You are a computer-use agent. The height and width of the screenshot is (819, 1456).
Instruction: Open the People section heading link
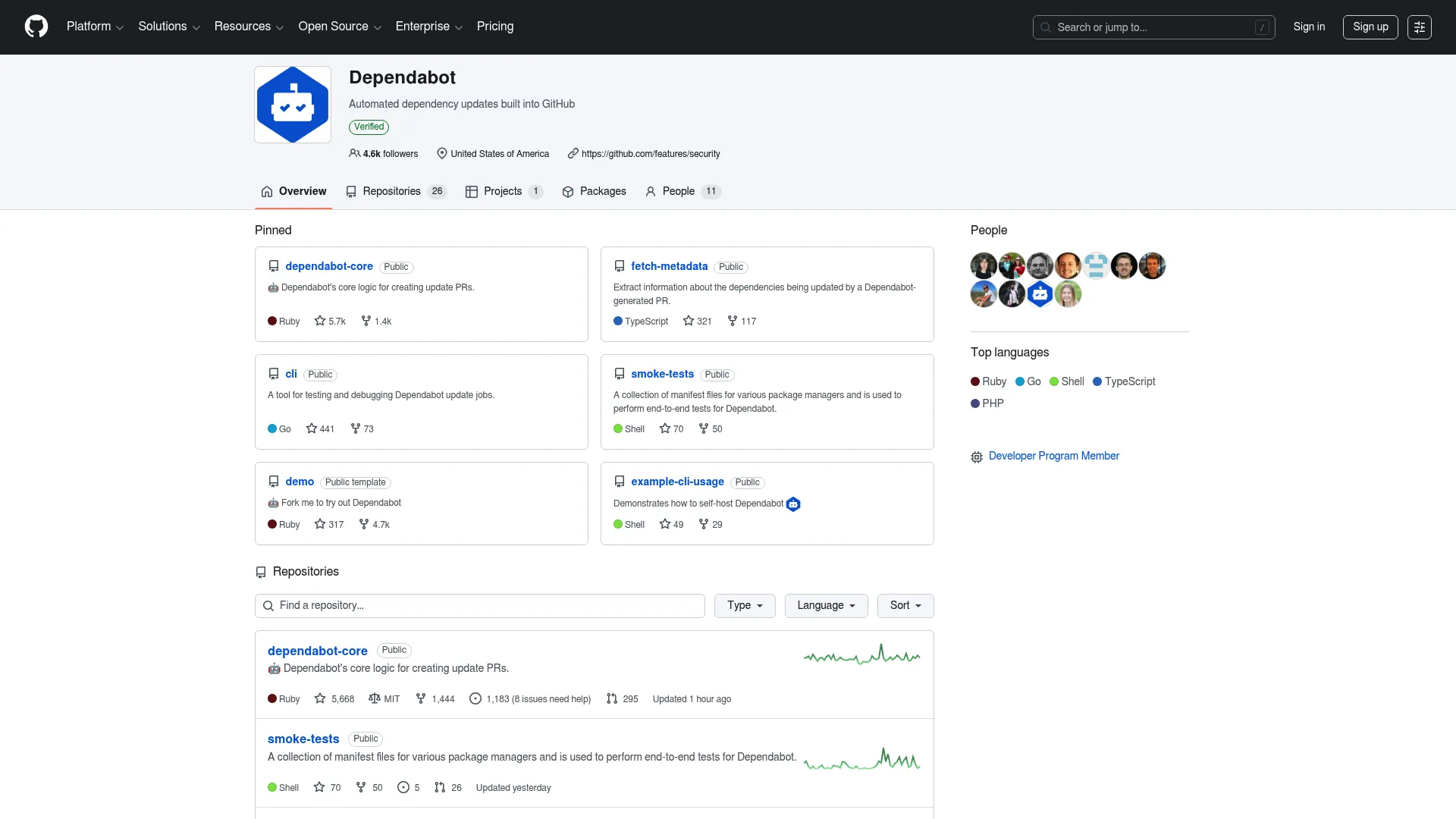[989, 230]
